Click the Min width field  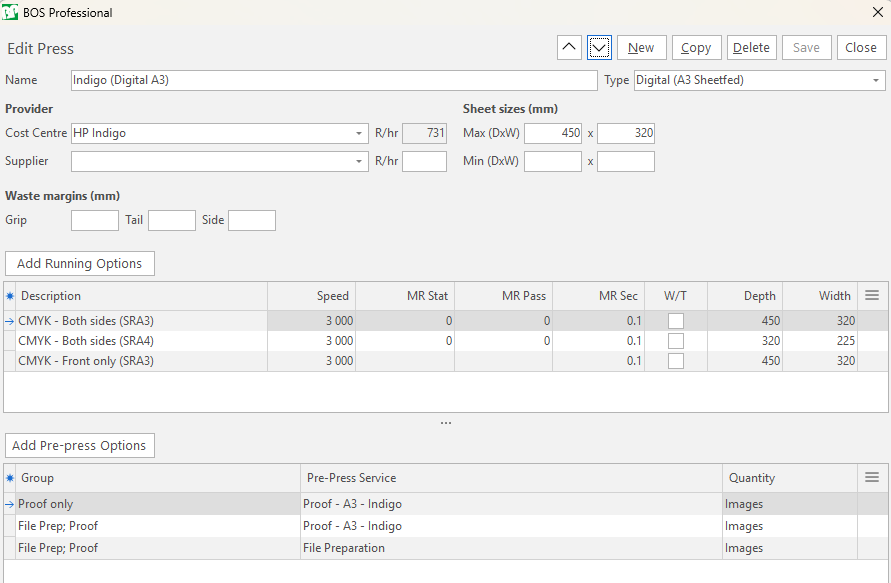[626, 161]
